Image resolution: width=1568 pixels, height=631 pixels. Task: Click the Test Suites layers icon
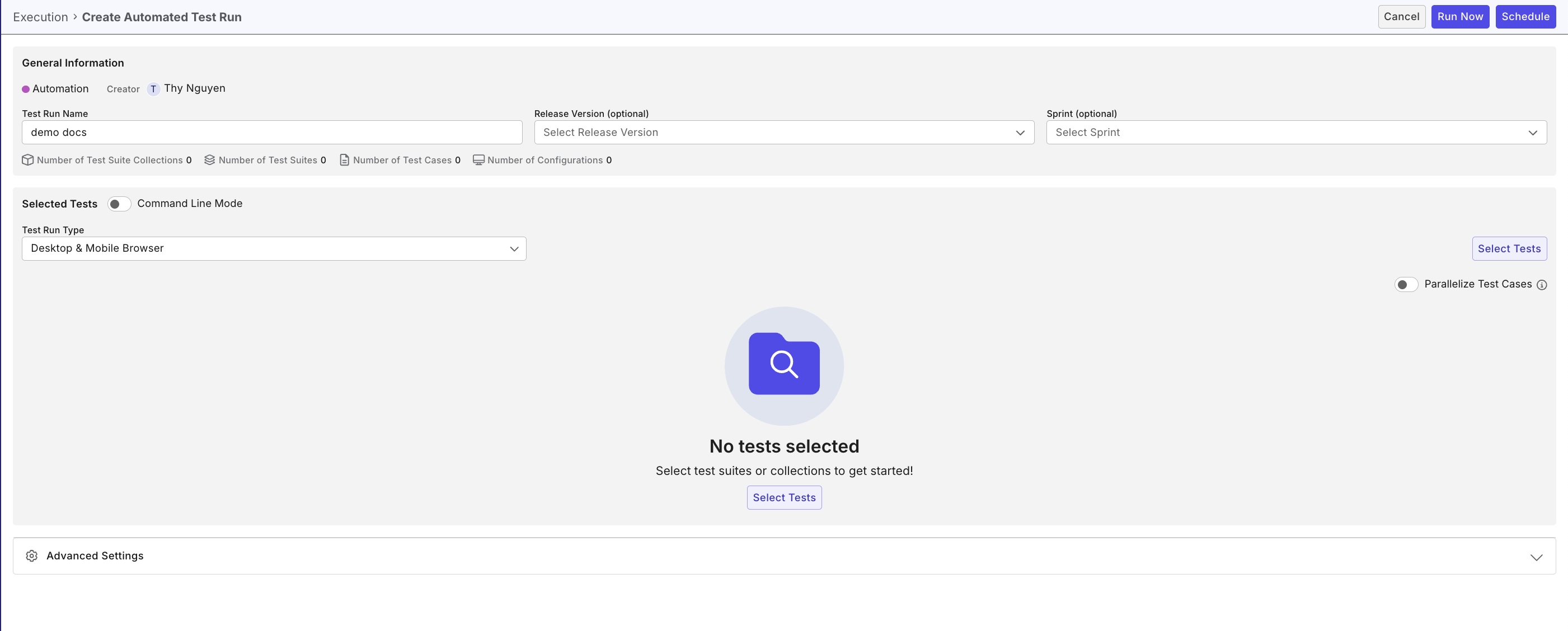pyautogui.click(x=209, y=160)
